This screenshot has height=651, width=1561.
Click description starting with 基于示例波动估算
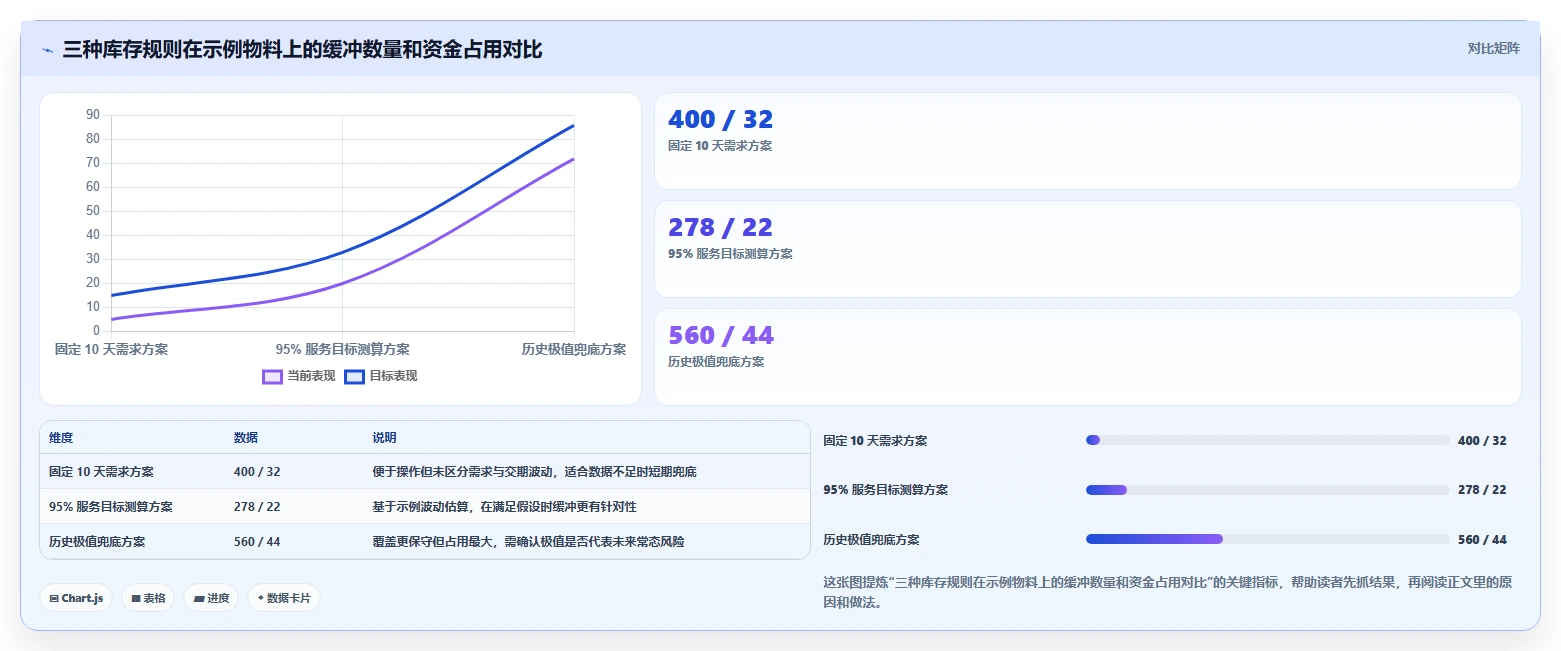[504, 507]
